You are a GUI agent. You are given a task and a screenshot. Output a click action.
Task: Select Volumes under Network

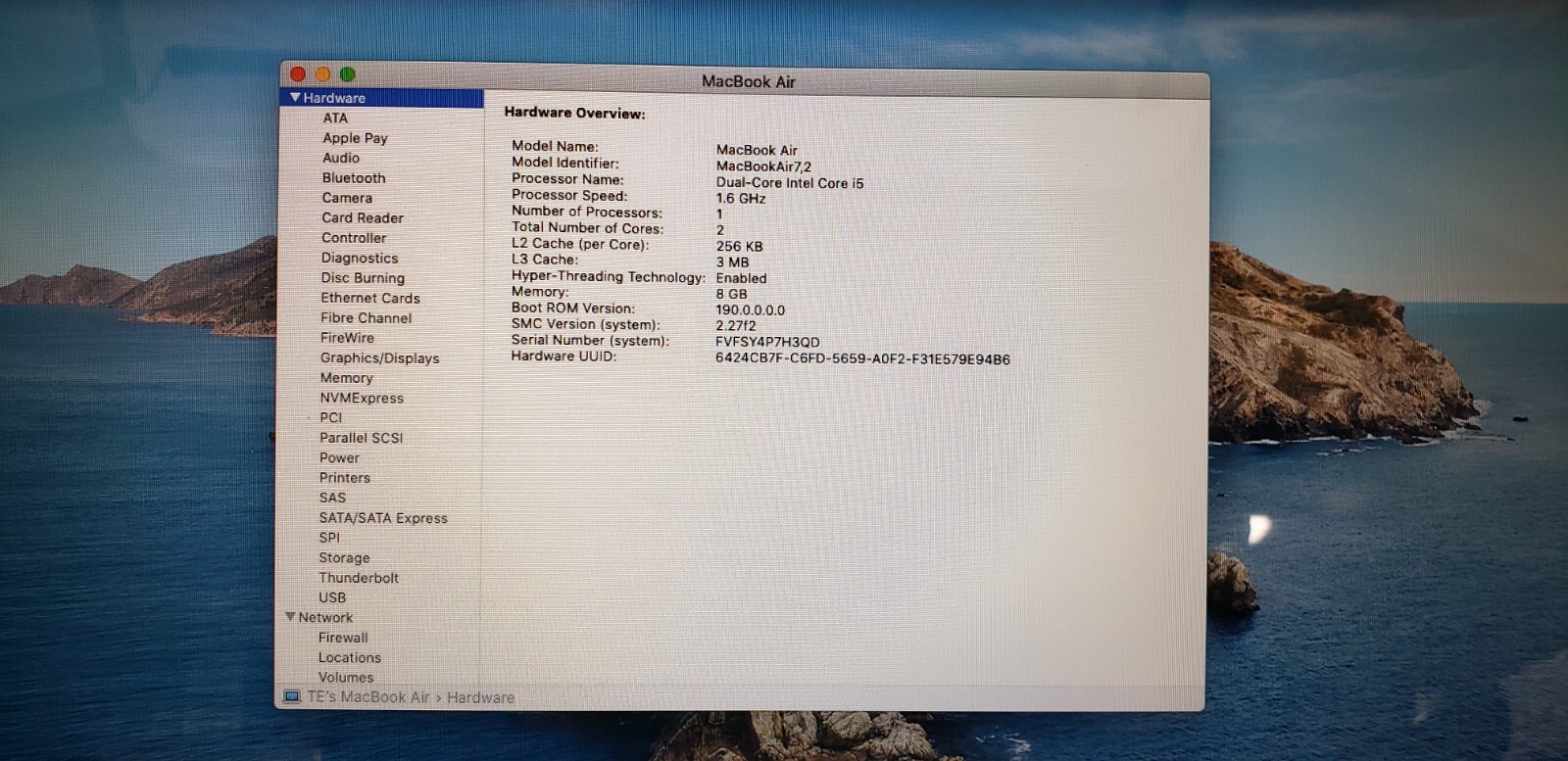tap(346, 677)
